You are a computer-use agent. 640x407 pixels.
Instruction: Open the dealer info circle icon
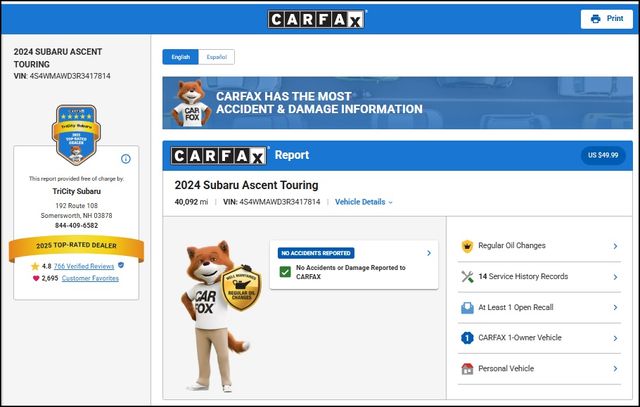click(x=126, y=159)
